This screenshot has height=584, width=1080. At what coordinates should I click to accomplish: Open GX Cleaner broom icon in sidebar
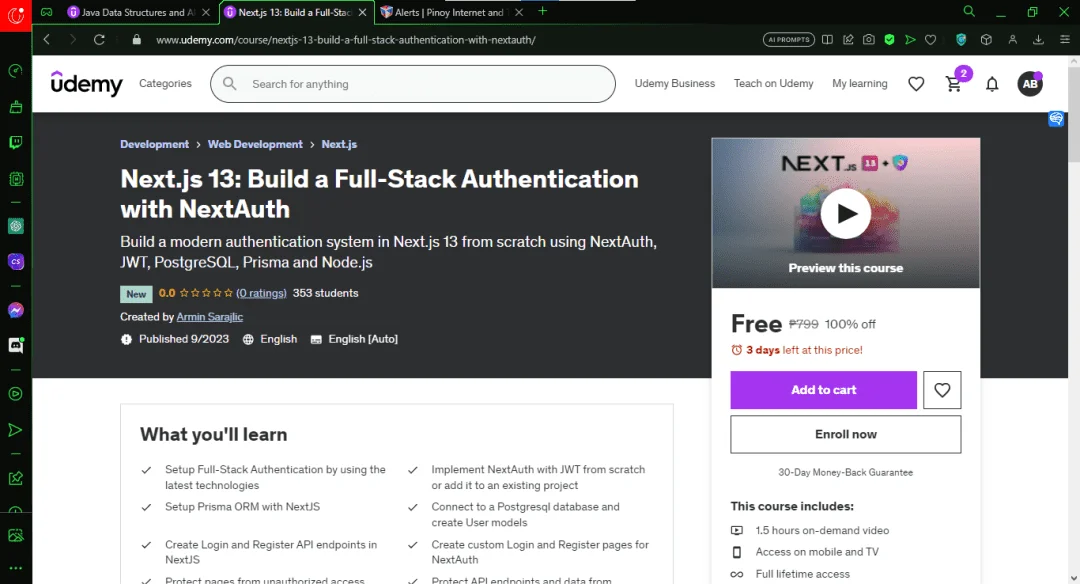click(15, 107)
